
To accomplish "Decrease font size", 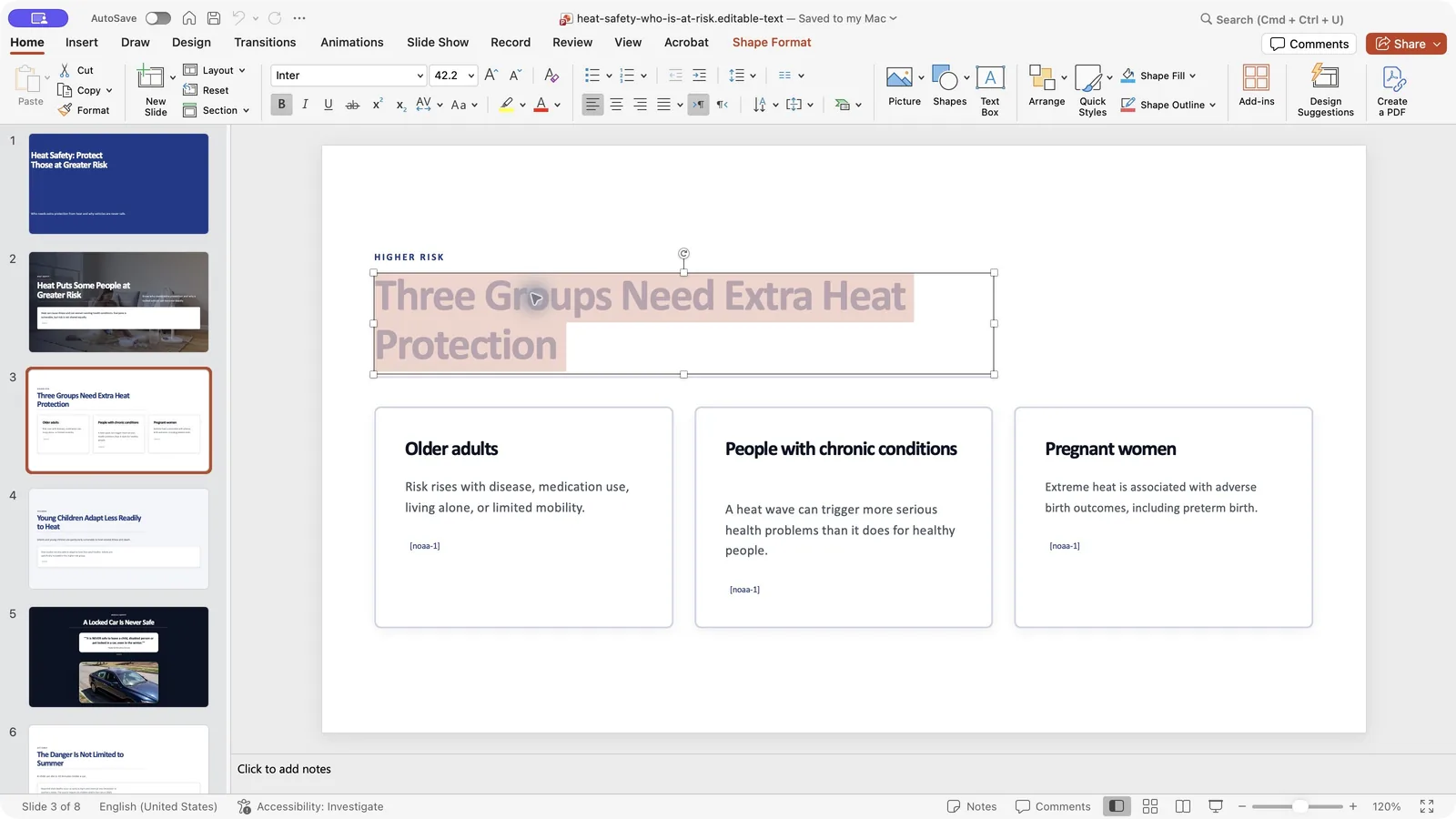I will click(515, 76).
